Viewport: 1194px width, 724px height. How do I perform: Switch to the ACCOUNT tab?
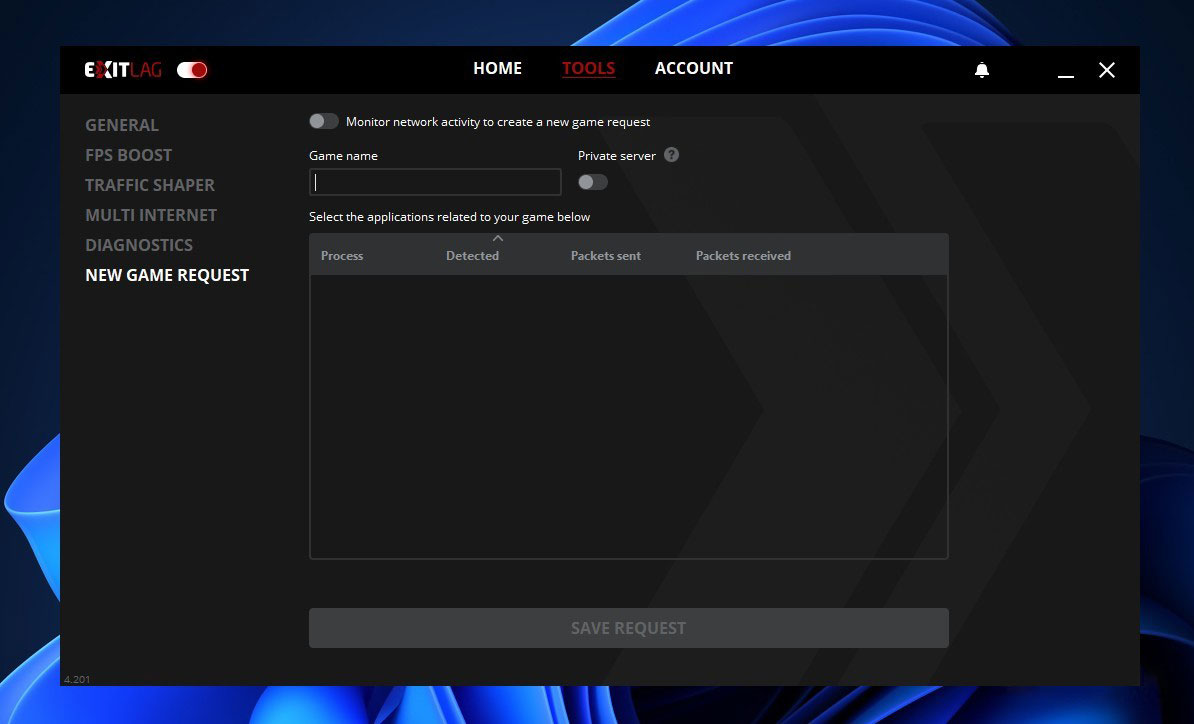[x=693, y=68]
